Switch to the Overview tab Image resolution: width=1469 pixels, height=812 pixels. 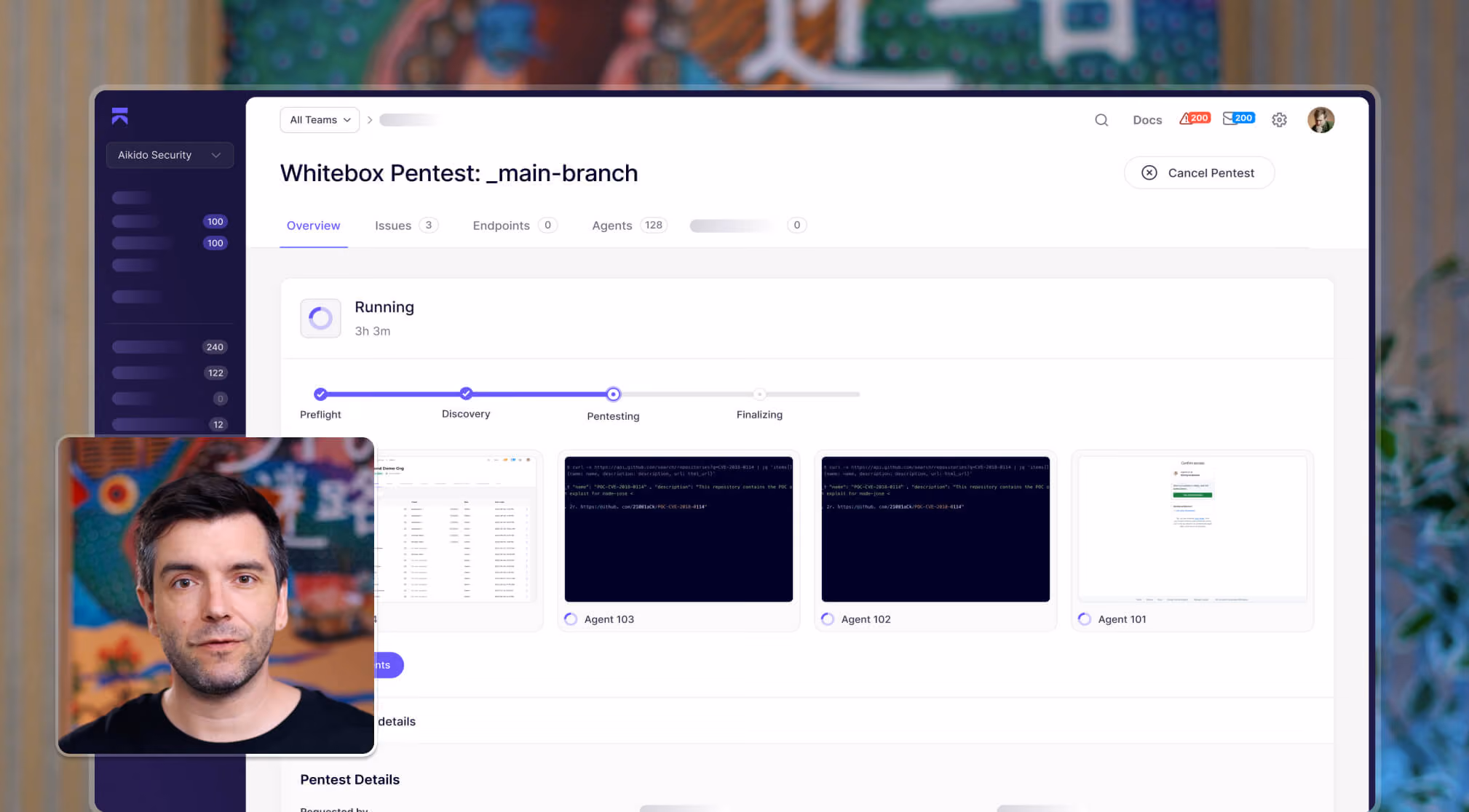[314, 226]
